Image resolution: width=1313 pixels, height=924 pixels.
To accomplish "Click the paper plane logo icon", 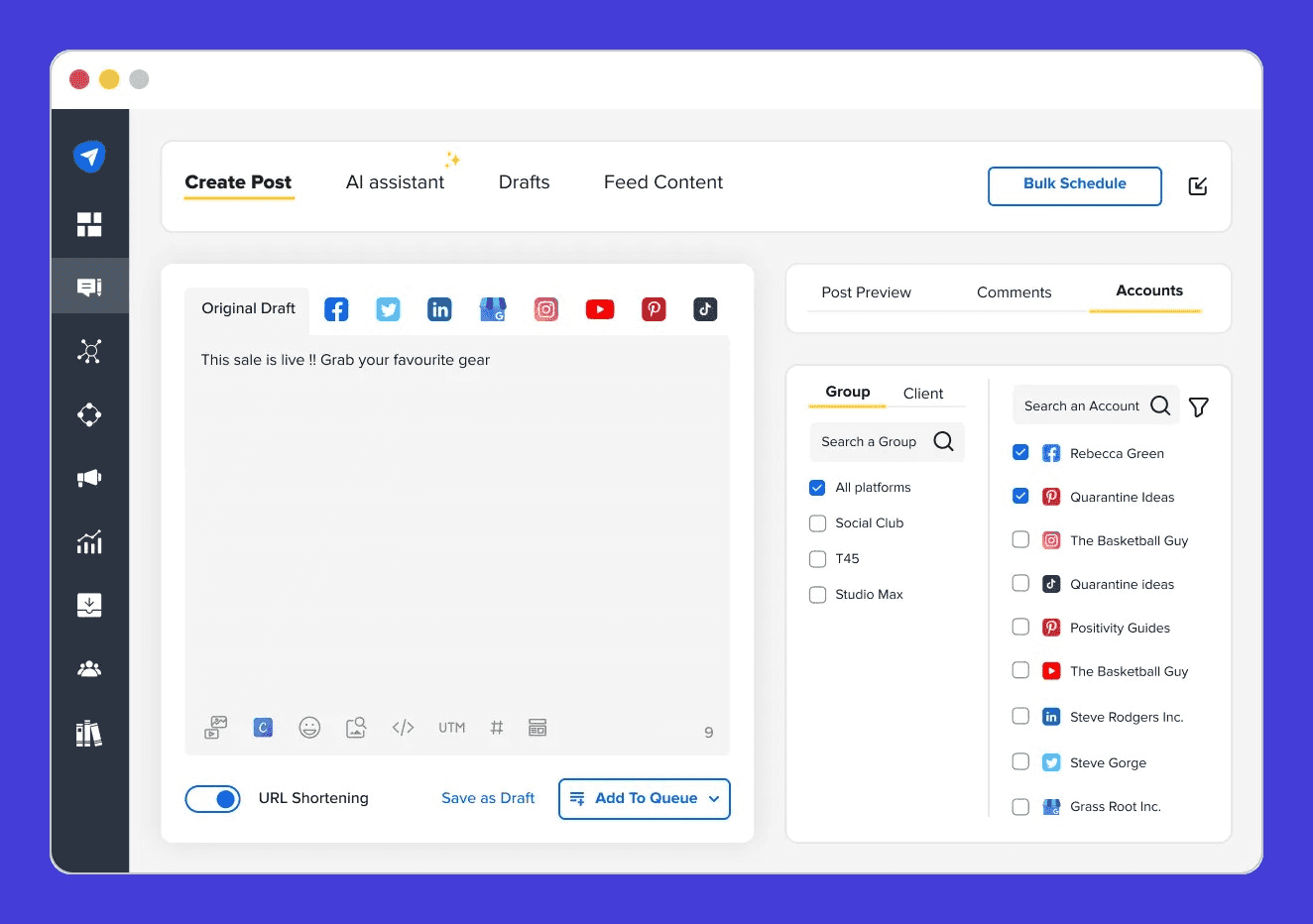I will point(89,157).
